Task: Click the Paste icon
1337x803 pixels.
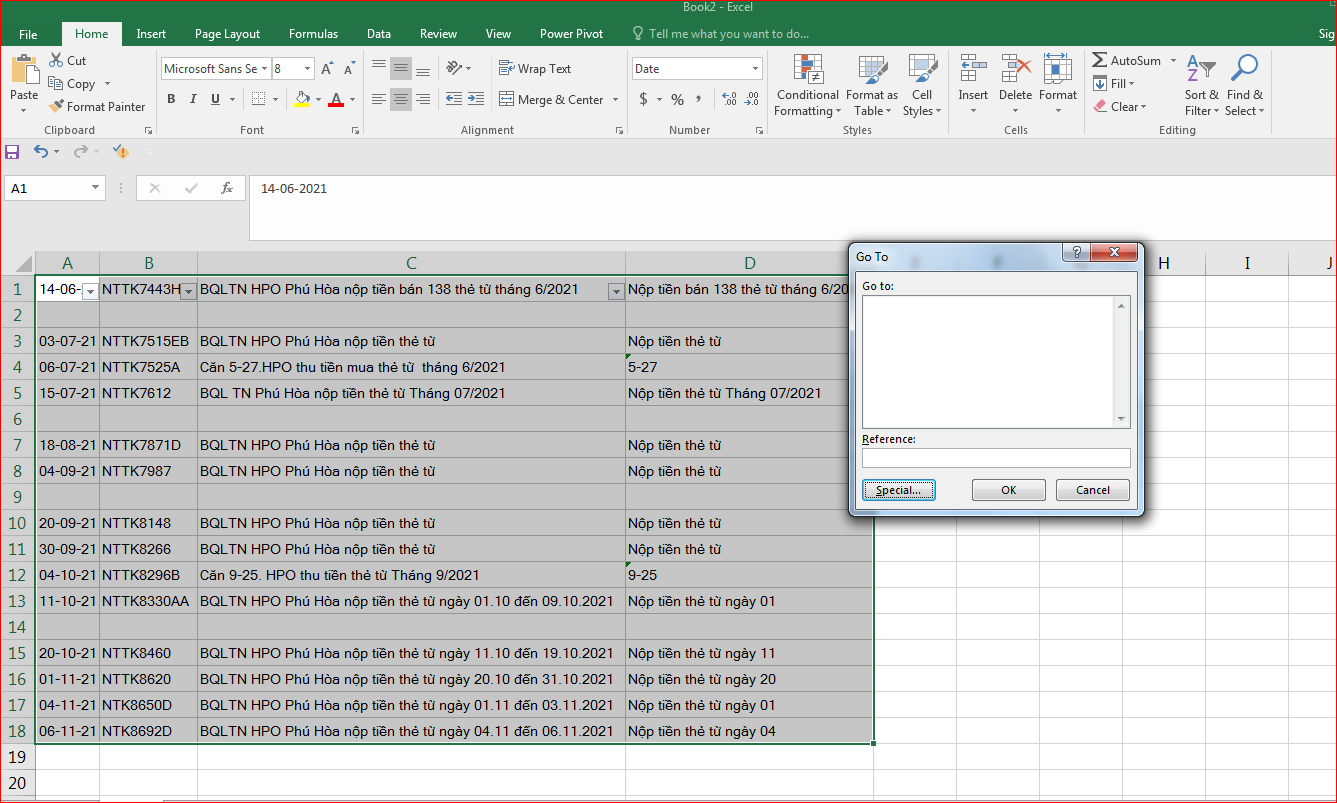Action: pos(24,70)
